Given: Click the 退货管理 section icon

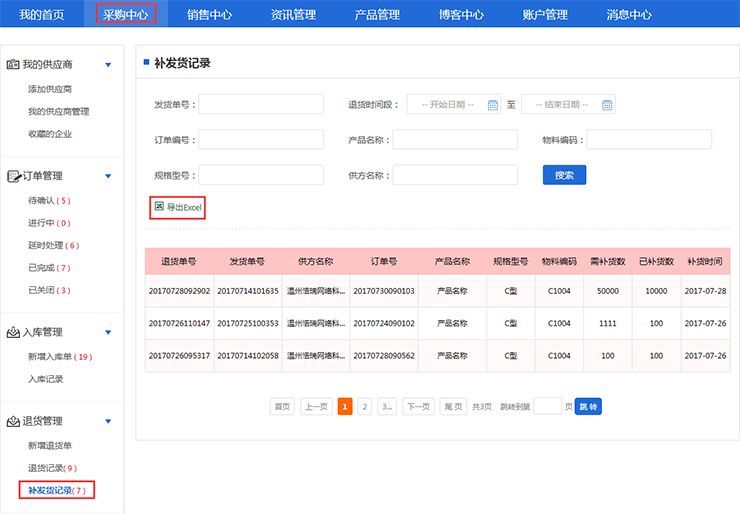Looking at the screenshot, I should click(x=13, y=421).
